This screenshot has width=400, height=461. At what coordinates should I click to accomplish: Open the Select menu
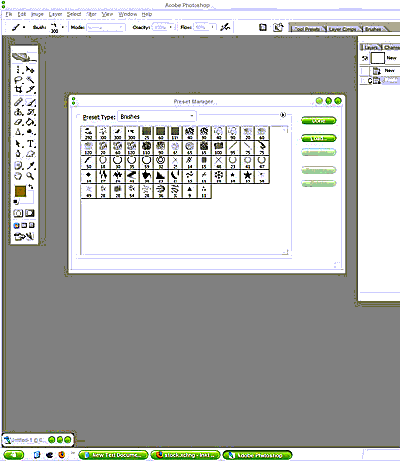[x=74, y=14]
